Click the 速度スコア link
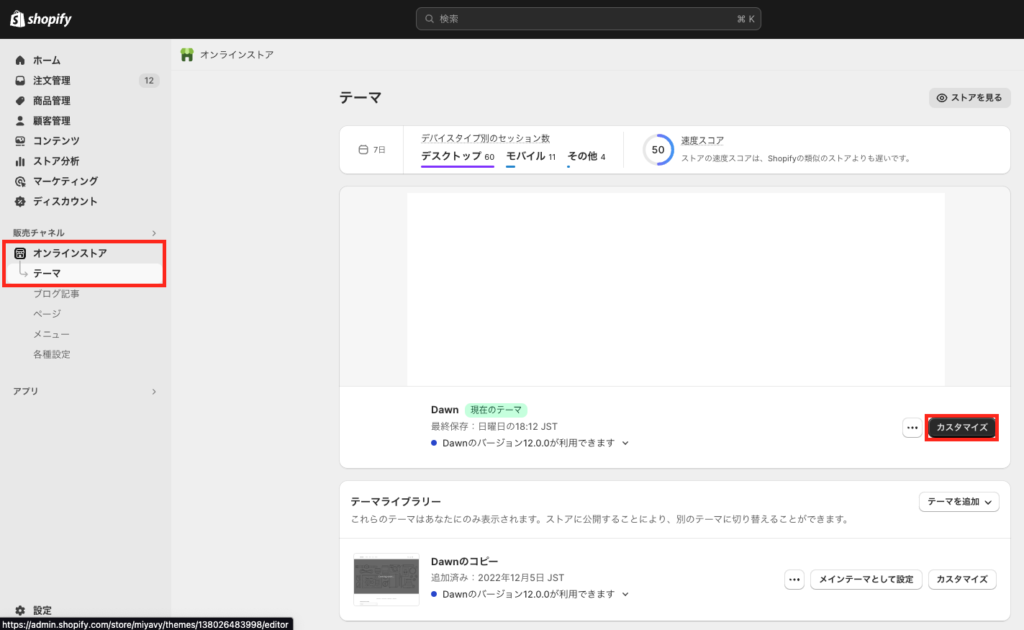The height and width of the screenshot is (630, 1024). [702, 140]
